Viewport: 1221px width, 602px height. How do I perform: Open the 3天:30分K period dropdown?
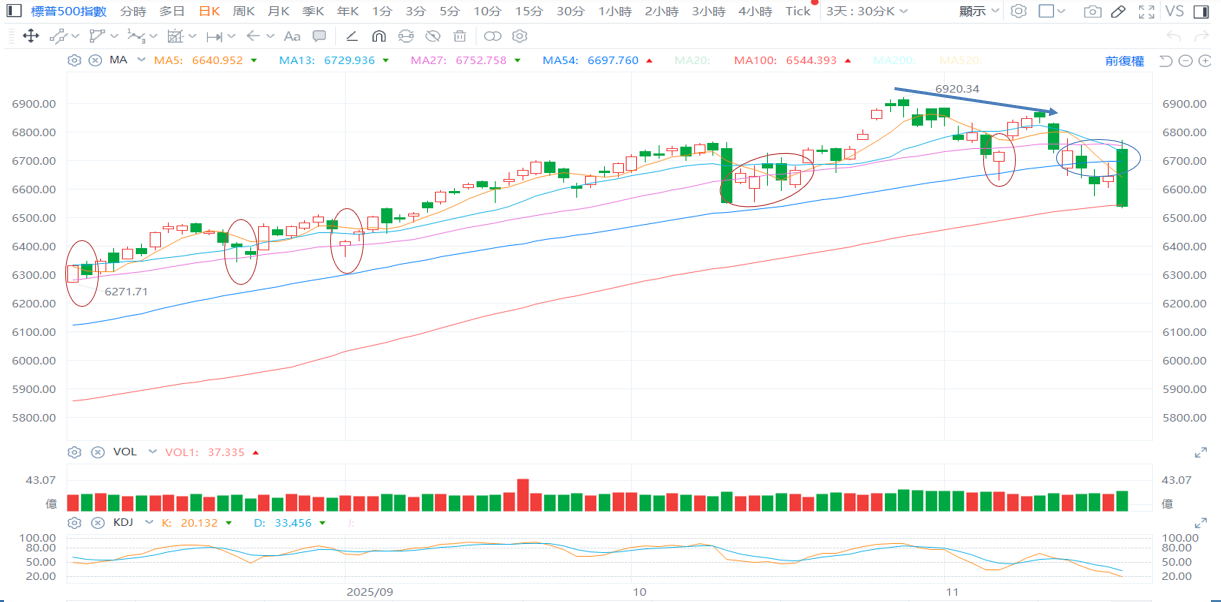tap(866, 11)
